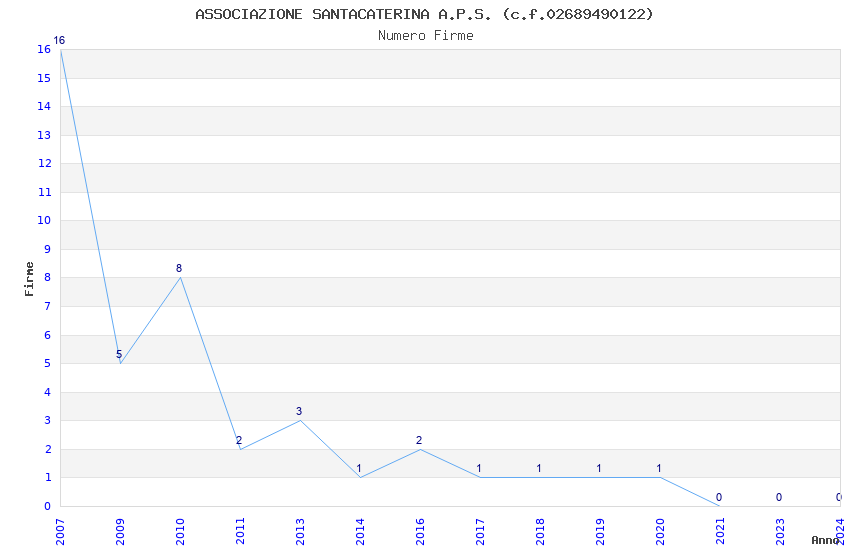Click y-axis tick value 15
This screenshot has height=550, width=850.
pyautogui.click(x=44, y=78)
